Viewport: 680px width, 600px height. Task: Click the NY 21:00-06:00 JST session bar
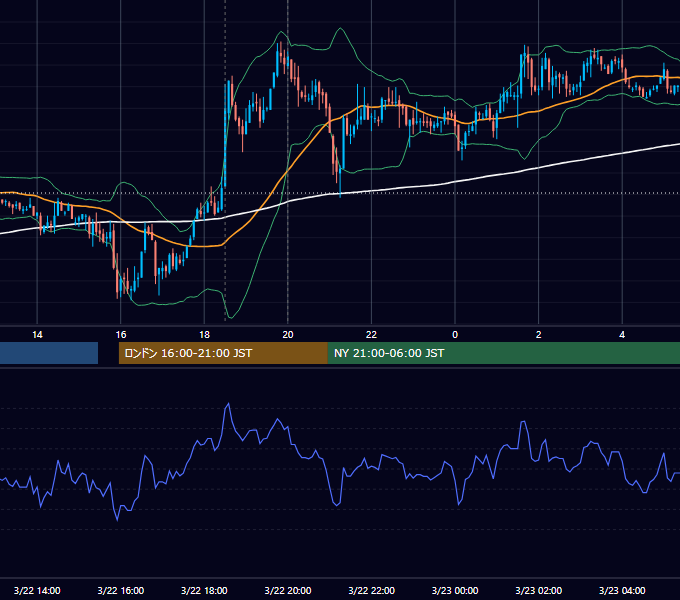[503, 353]
